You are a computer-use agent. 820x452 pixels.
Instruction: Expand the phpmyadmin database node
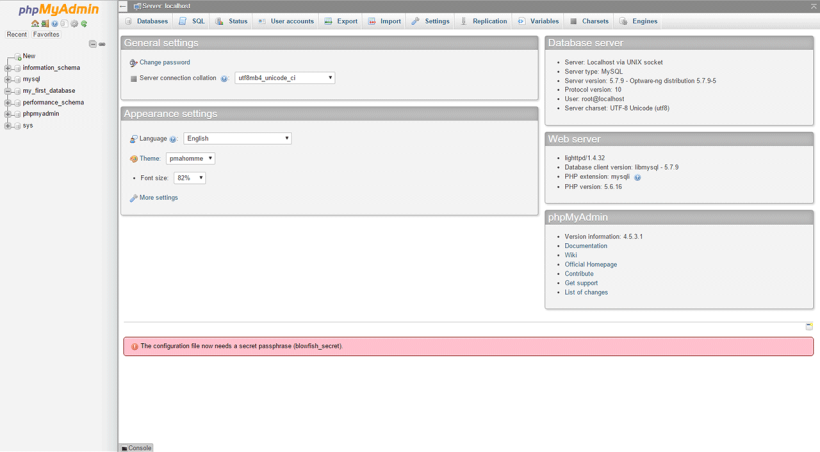(8, 114)
